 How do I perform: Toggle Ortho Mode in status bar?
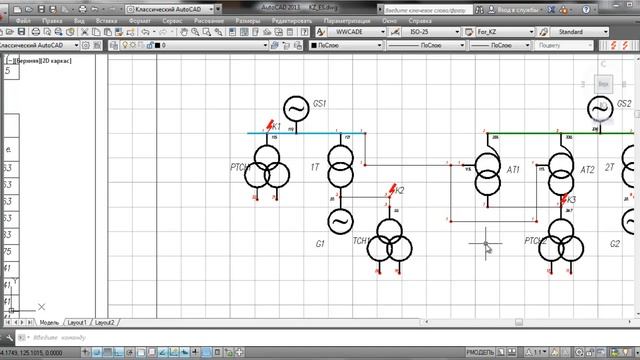(x=119, y=352)
